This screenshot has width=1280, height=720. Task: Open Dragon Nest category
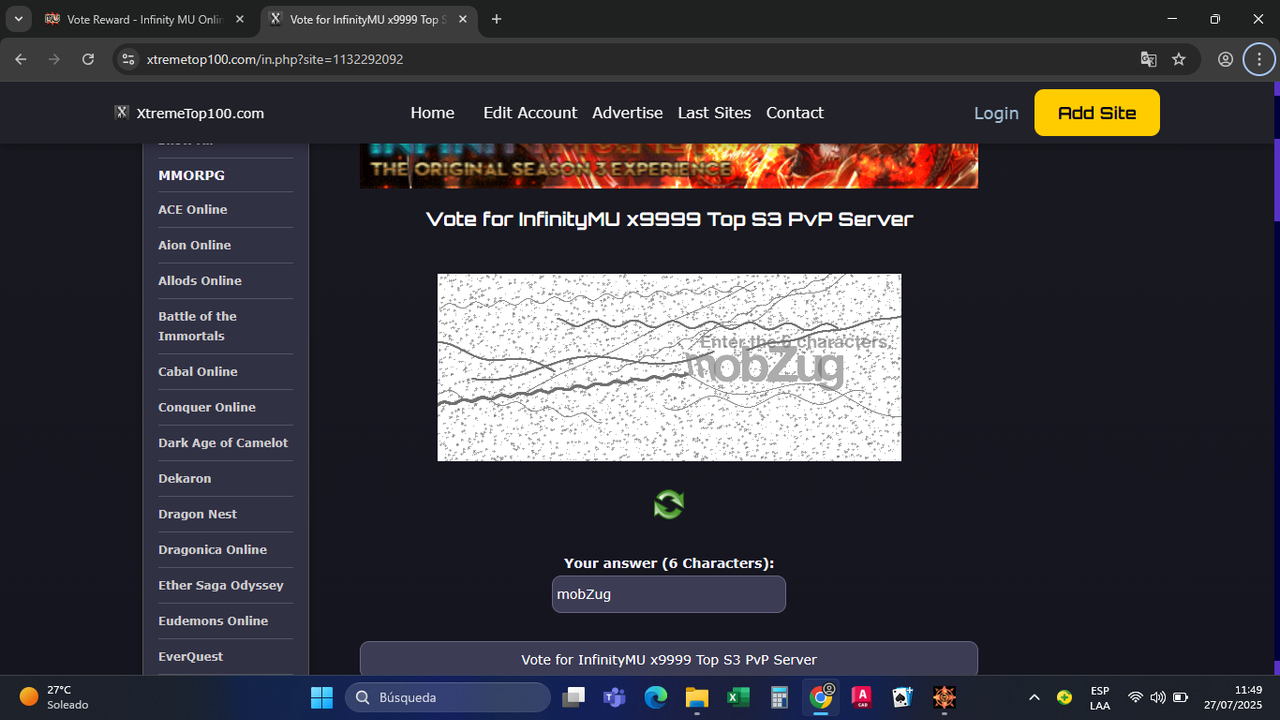tap(198, 514)
